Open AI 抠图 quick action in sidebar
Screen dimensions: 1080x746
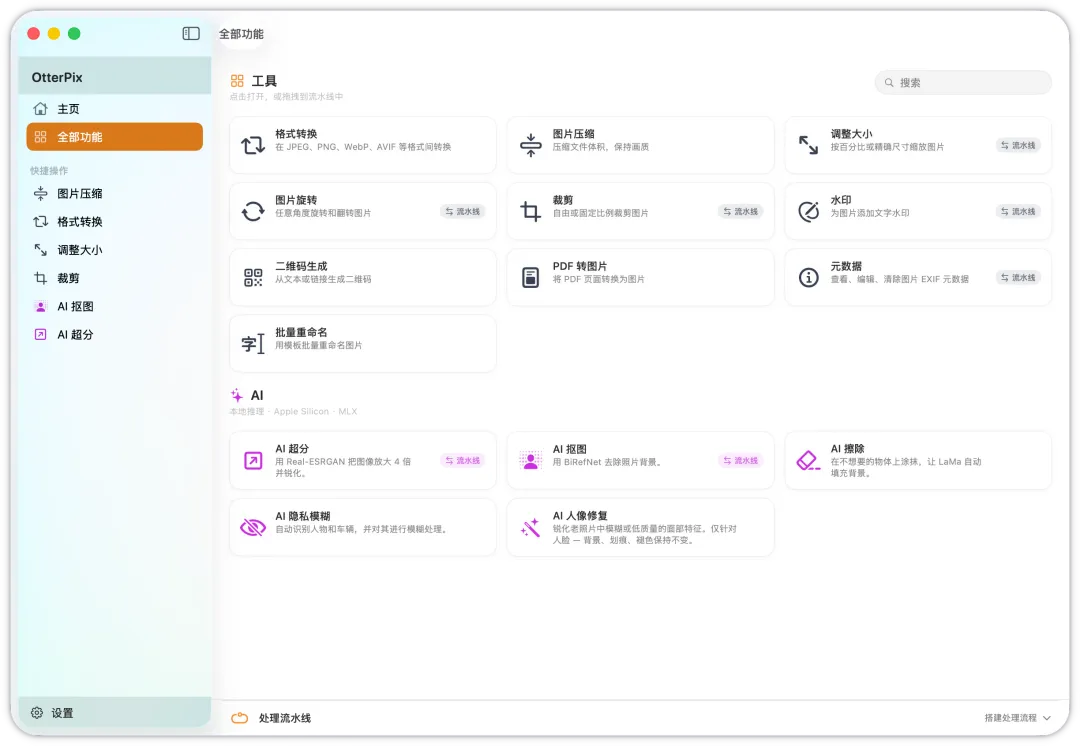tap(114, 307)
